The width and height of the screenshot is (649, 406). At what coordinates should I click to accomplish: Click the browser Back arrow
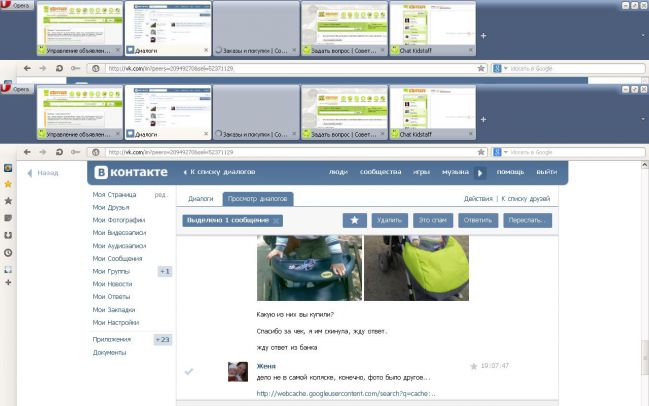tap(28, 152)
